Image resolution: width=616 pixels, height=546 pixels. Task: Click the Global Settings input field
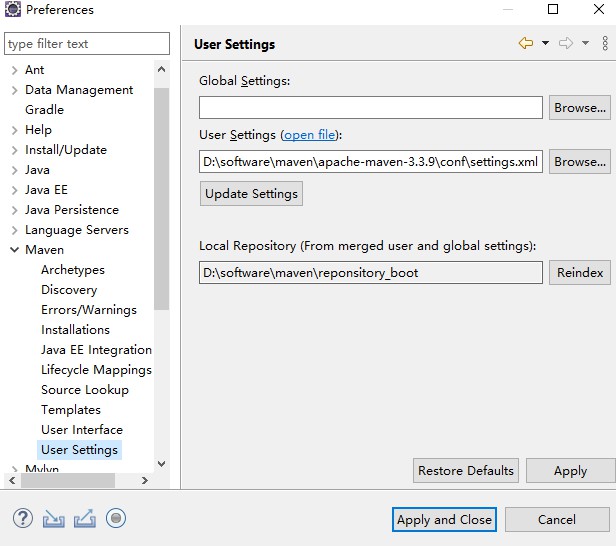pyautogui.click(x=371, y=108)
